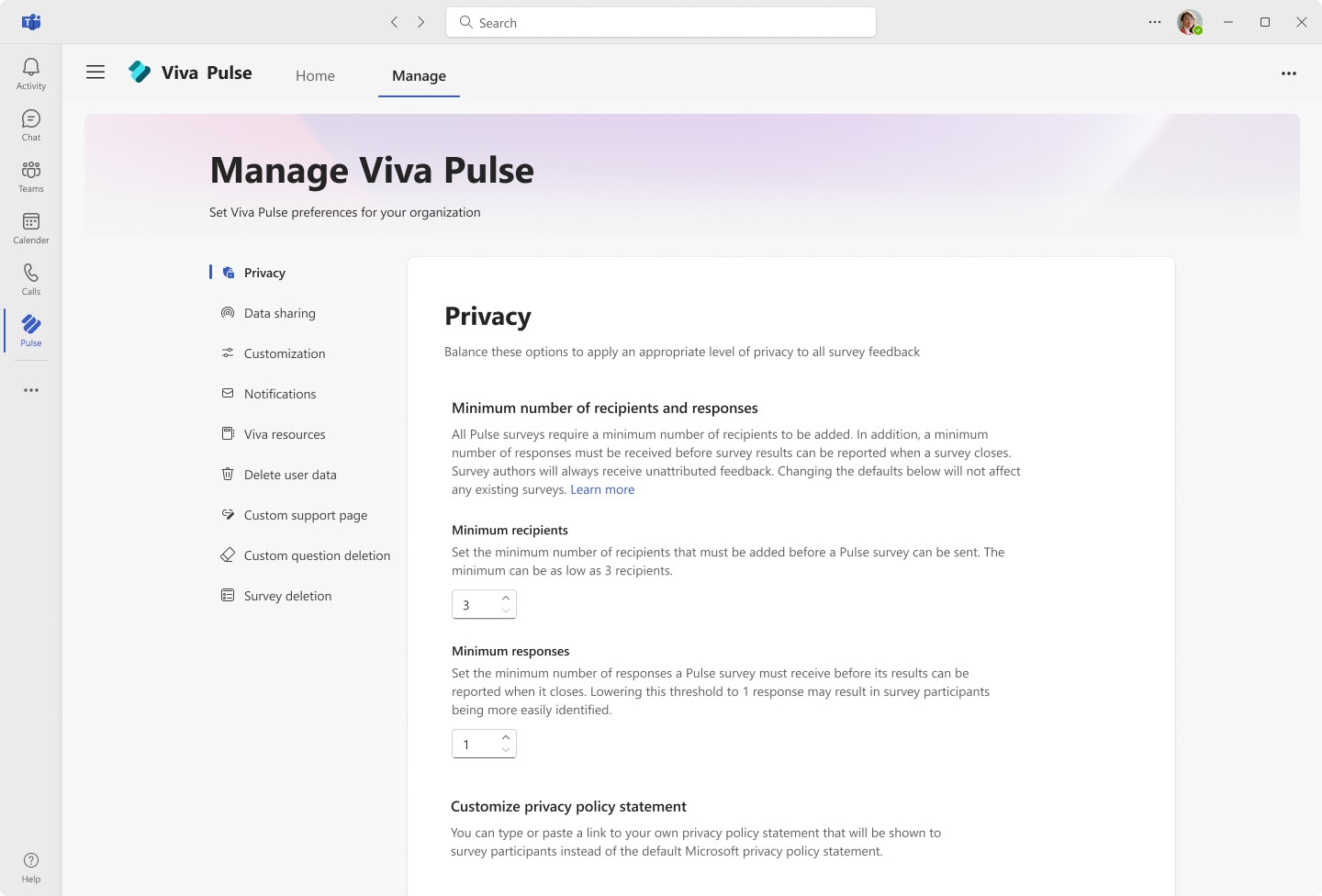Image resolution: width=1322 pixels, height=896 pixels.
Task: Click the Viva Pulse logo
Action: point(140,72)
